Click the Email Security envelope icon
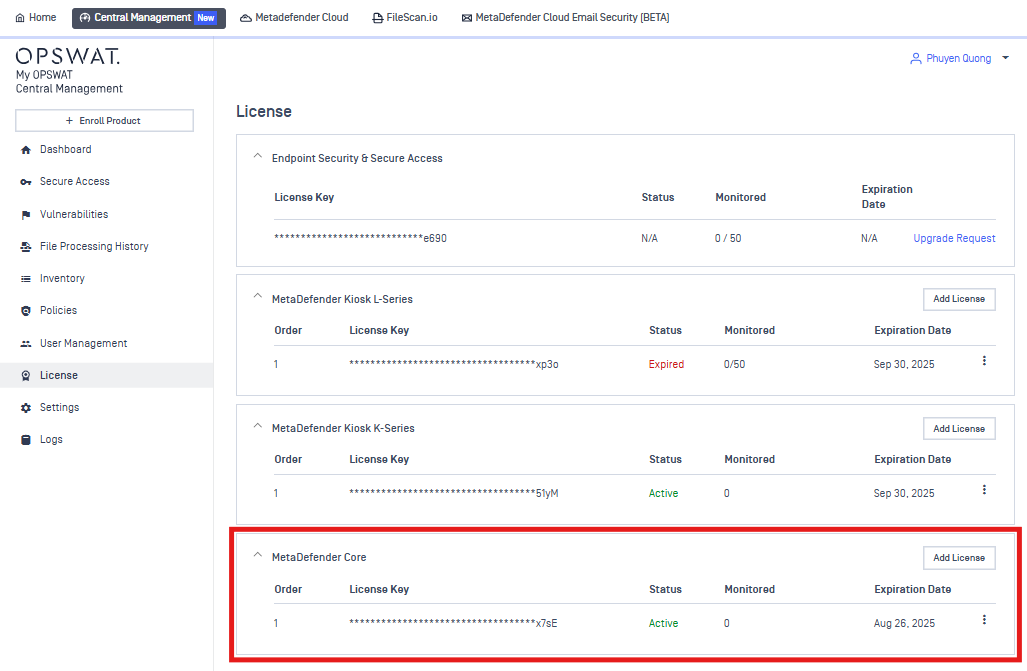1027x671 pixels. (x=466, y=18)
